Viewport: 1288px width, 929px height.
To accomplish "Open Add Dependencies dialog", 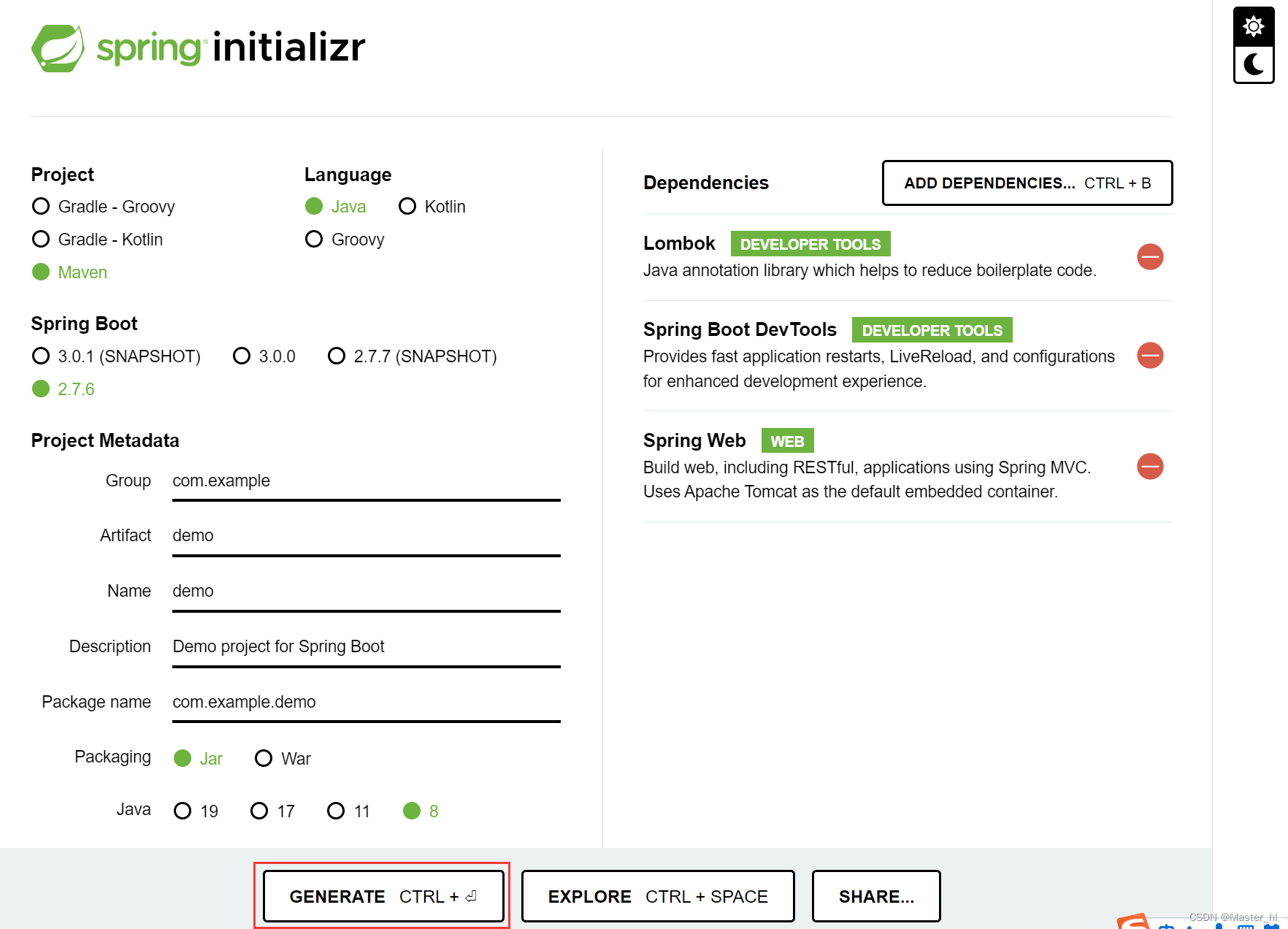I will click(1027, 183).
